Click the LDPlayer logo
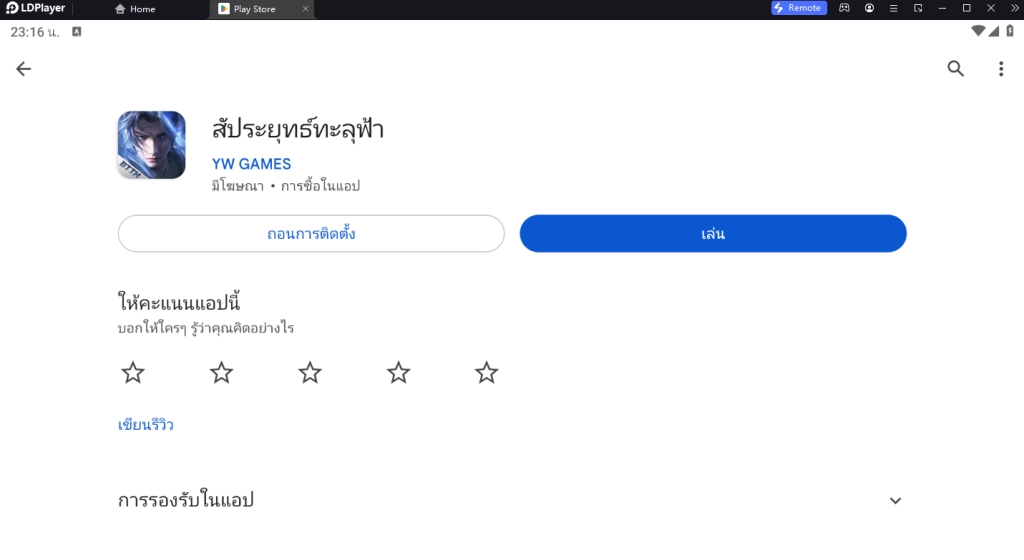1024x560 pixels. [x=35, y=8]
